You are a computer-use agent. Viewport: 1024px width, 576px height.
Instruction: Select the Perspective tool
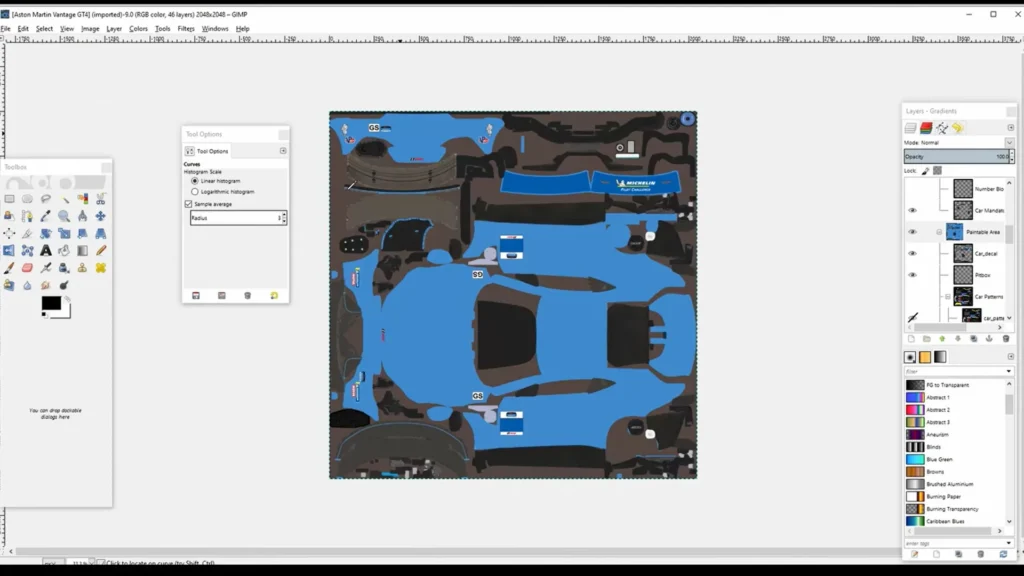[101, 233]
